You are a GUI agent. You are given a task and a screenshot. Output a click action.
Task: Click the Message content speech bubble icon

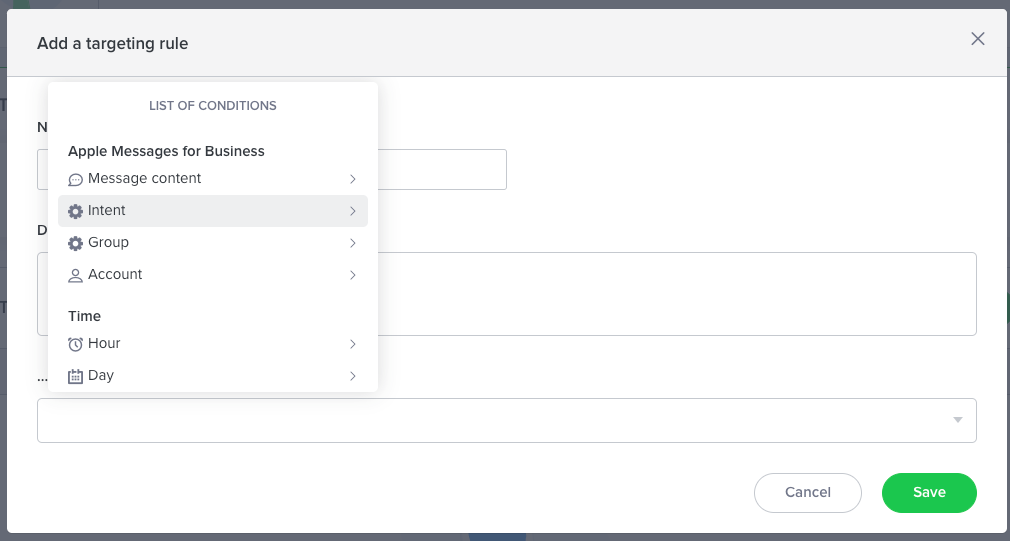(76, 180)
